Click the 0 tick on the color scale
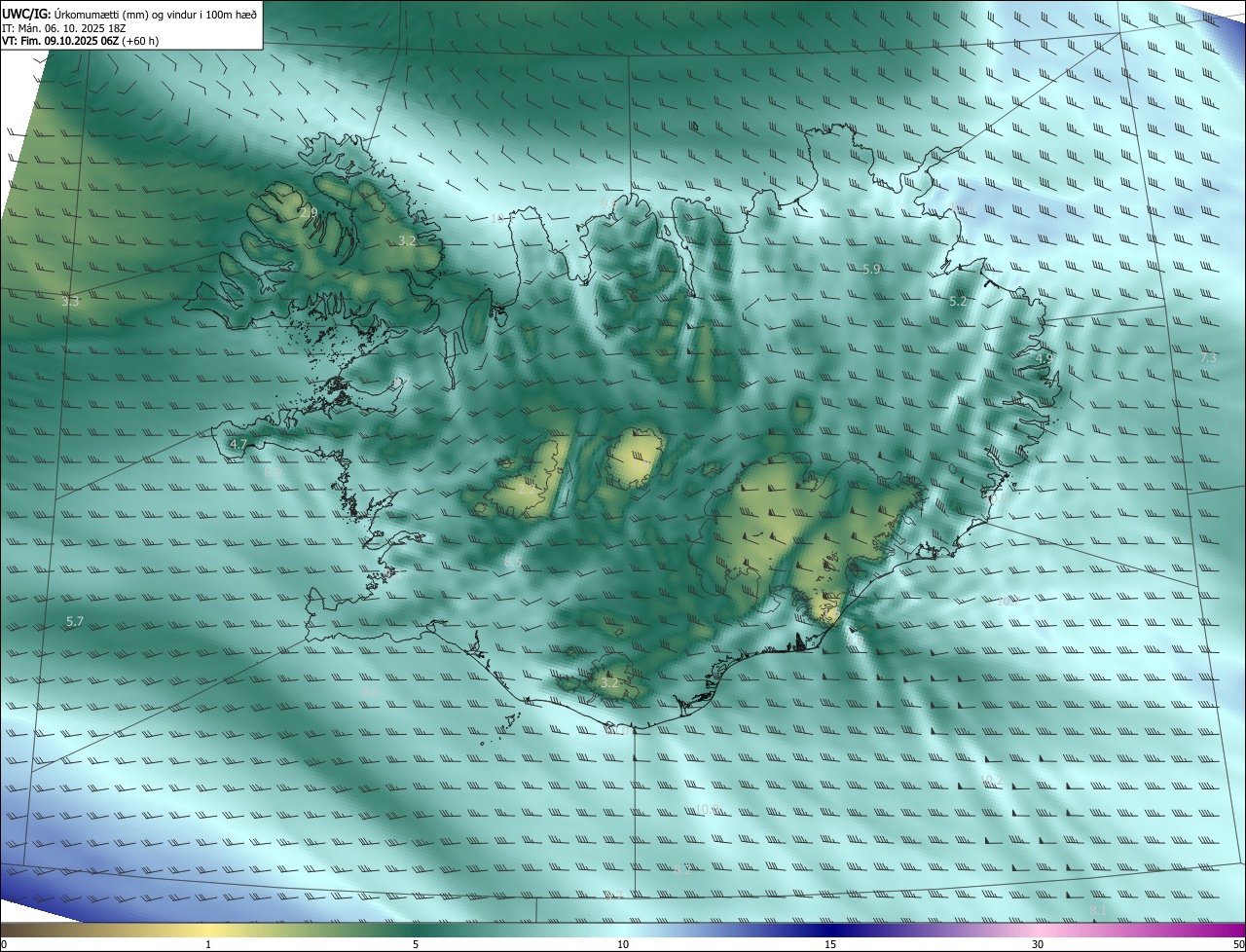 [x=4, y=944]
